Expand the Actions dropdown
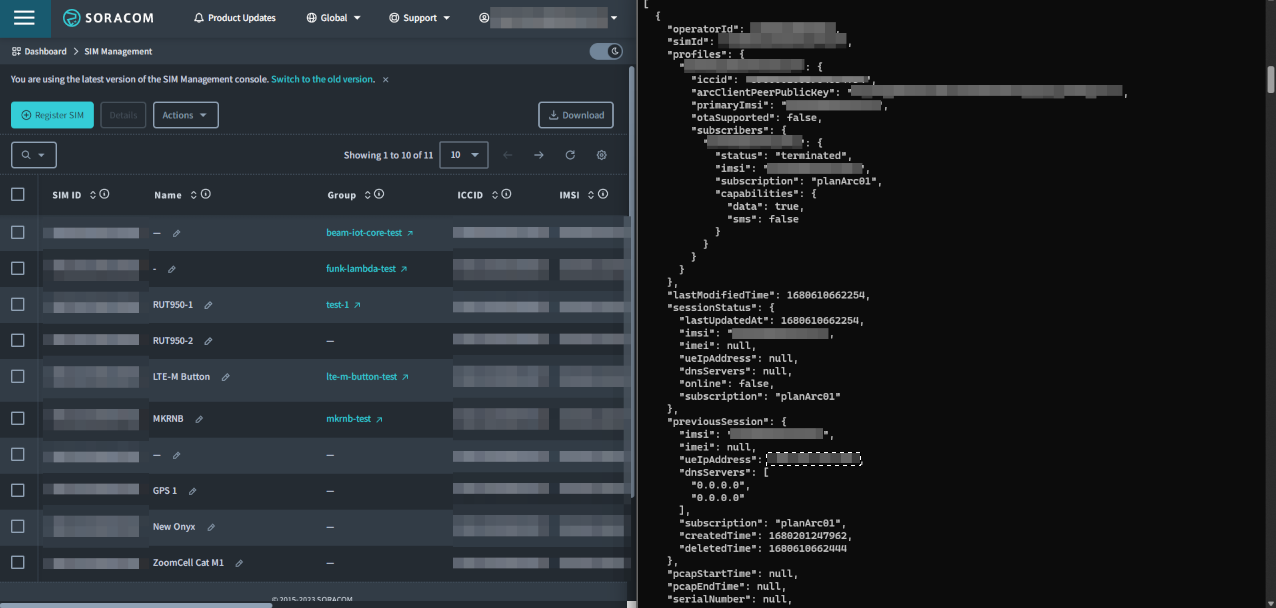This screenshot has height=608, width=1276. [x=185, y=115]
